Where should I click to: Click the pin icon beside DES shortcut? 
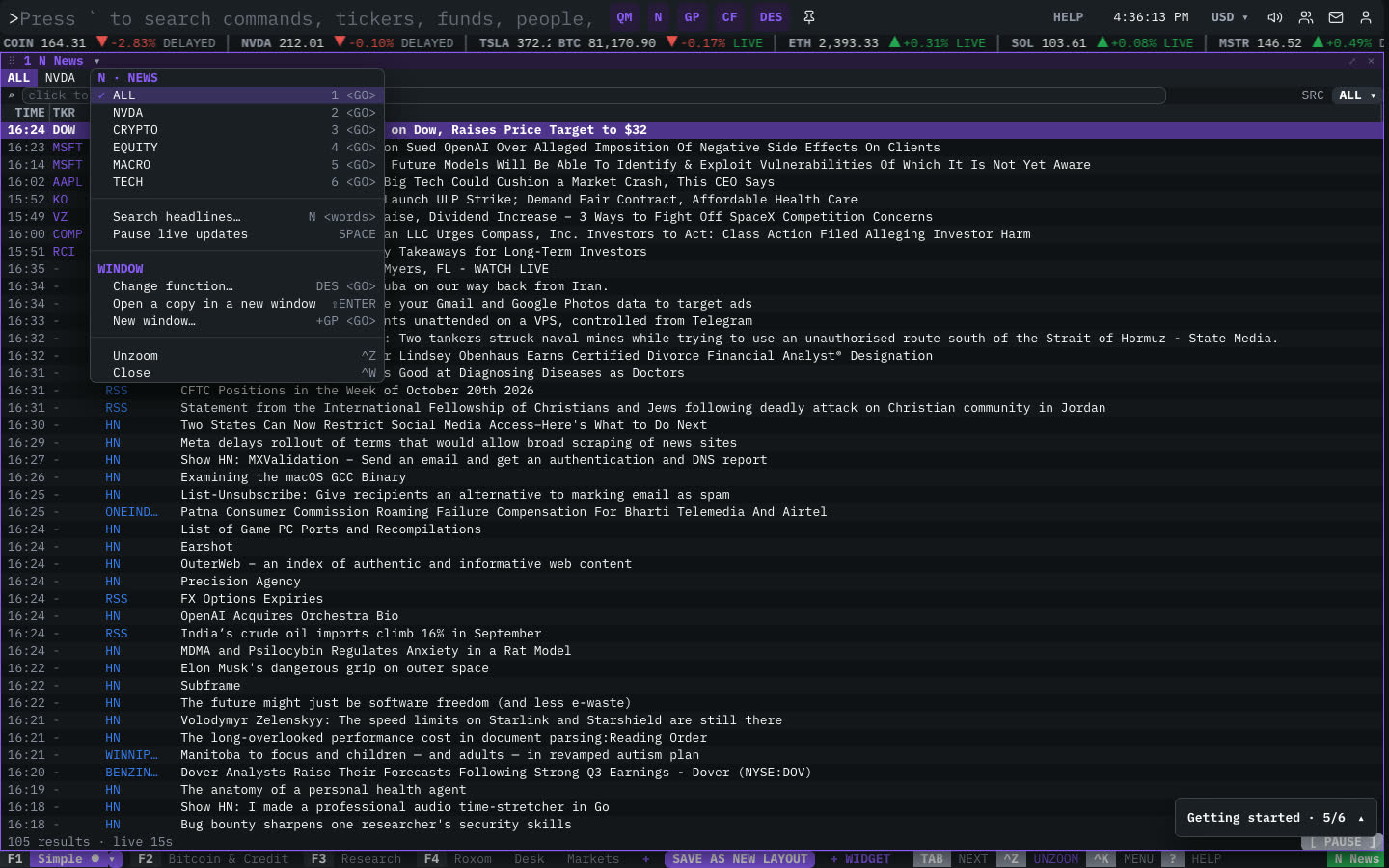809,17
